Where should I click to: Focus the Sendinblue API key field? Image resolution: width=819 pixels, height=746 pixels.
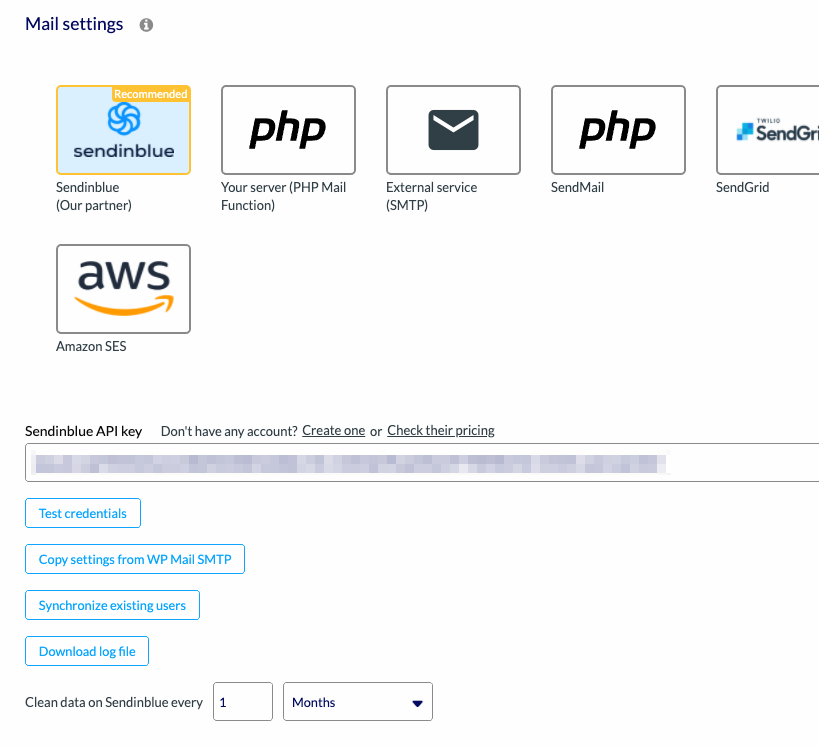[422, 462]
